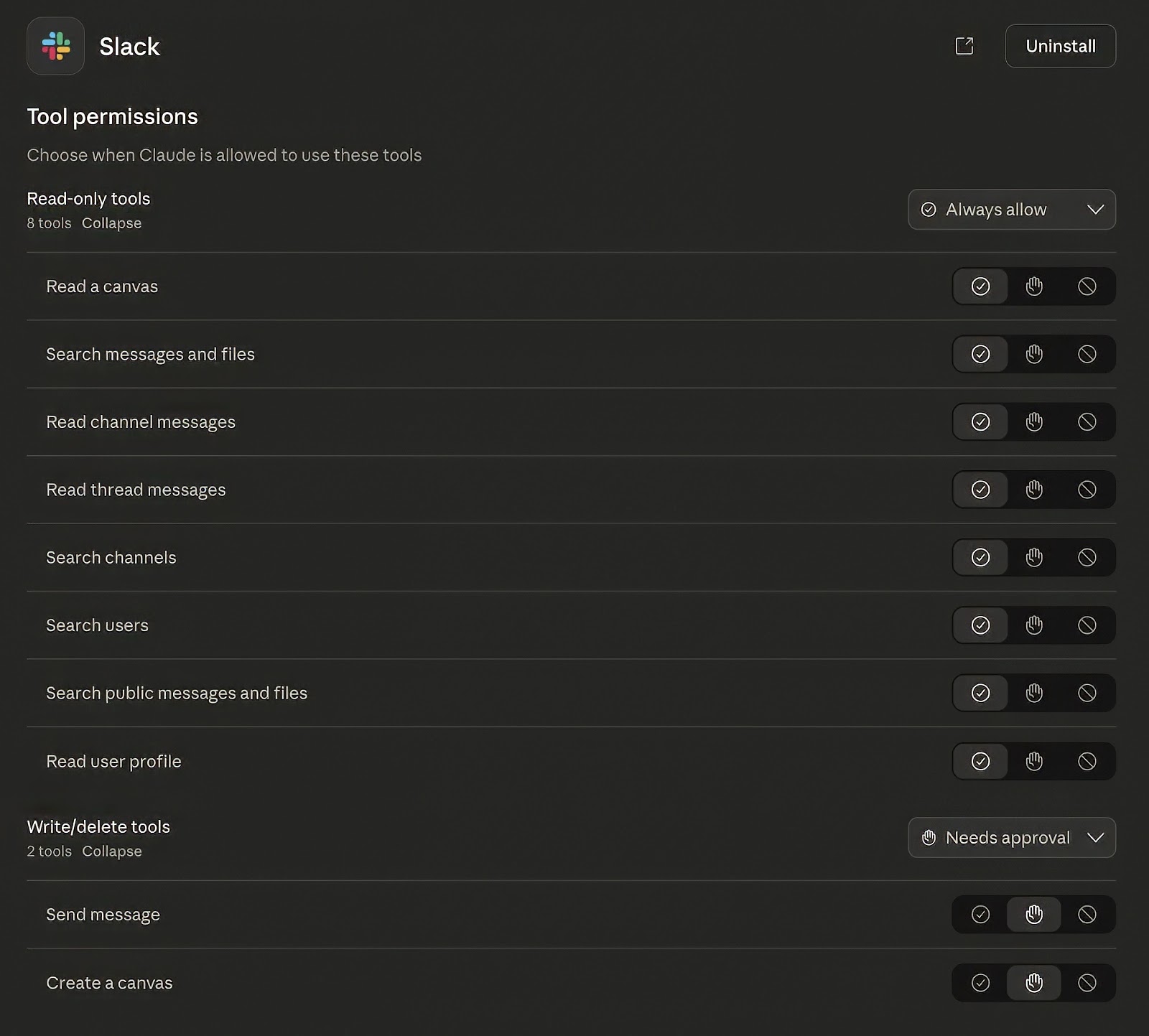Set Read user profile to needs approval
Screen dimensions: 1149x1036
point(1034,761)
